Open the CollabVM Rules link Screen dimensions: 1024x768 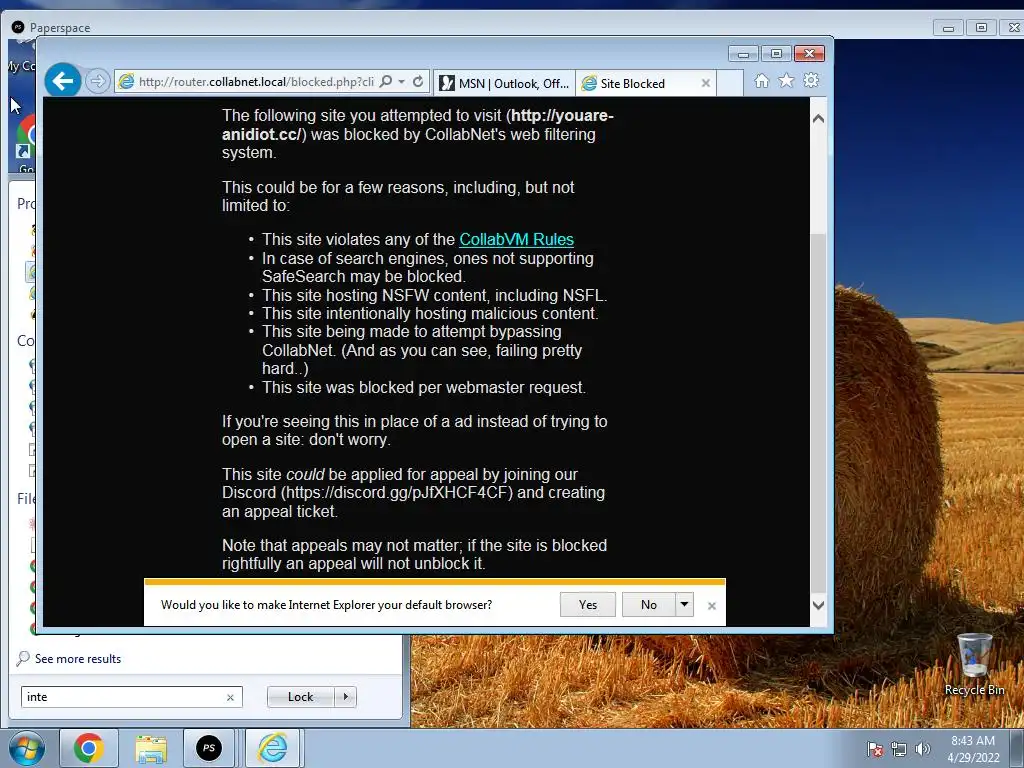click(x=517, y=240)
